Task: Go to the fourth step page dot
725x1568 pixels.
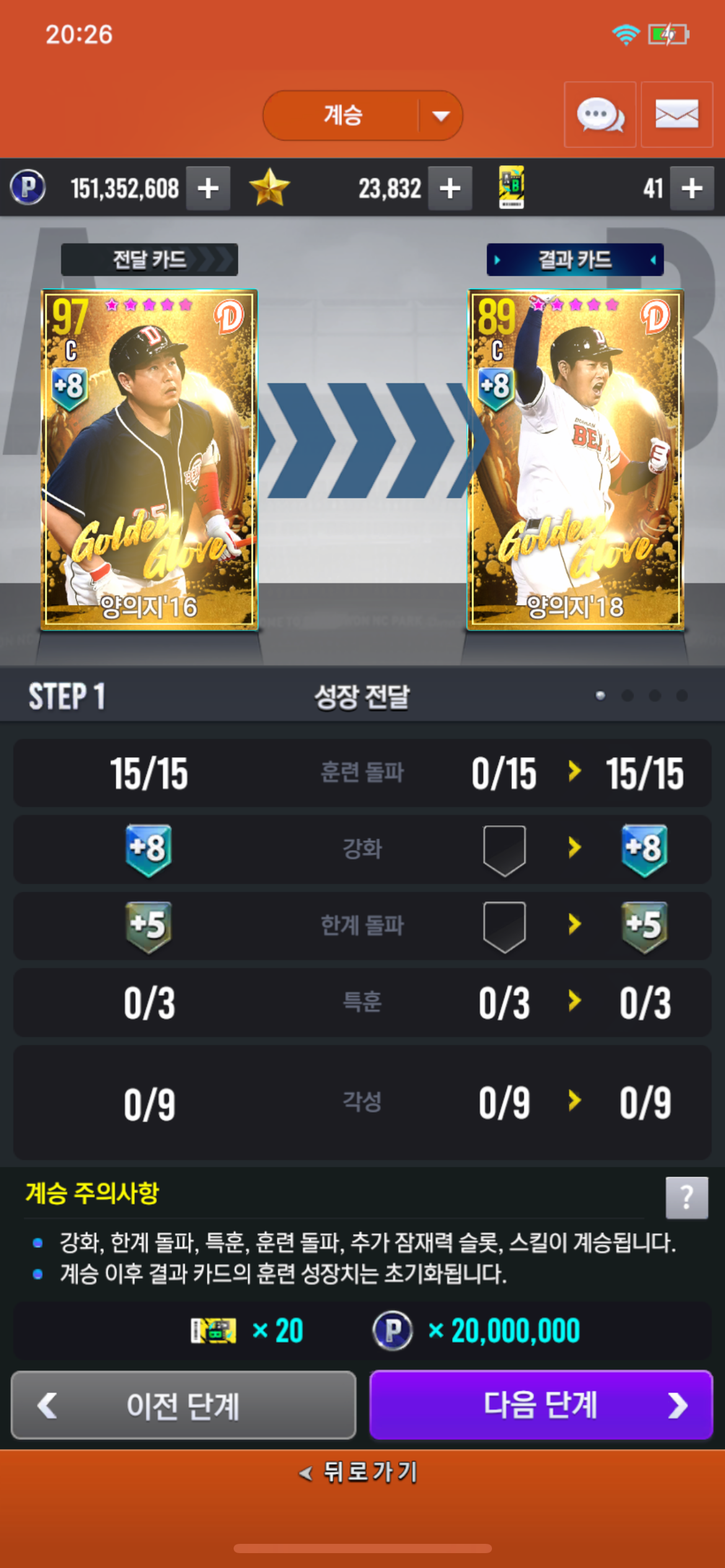Action: point(682,695)
